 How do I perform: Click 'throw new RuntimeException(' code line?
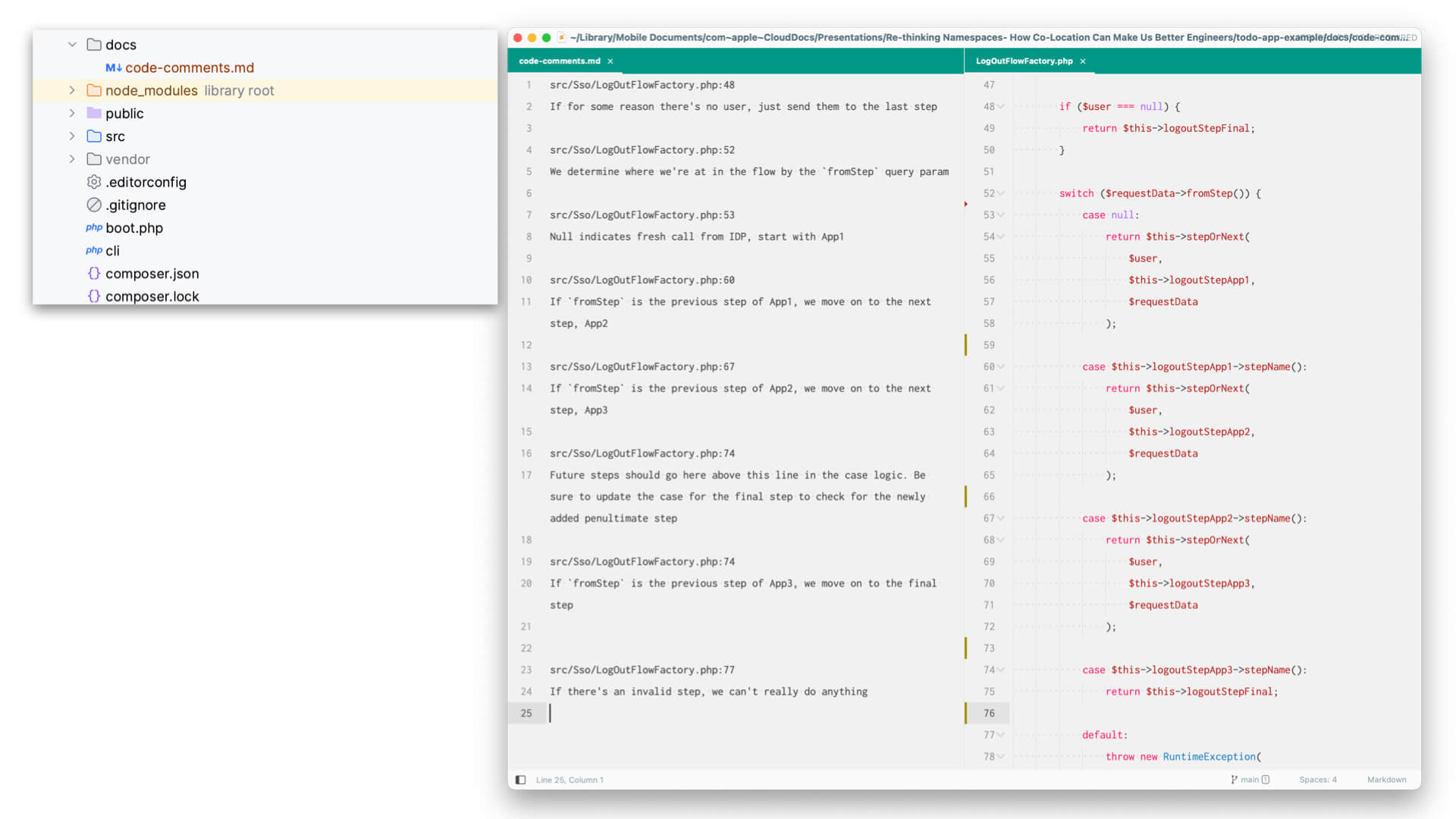click(x=1183, y=757)
